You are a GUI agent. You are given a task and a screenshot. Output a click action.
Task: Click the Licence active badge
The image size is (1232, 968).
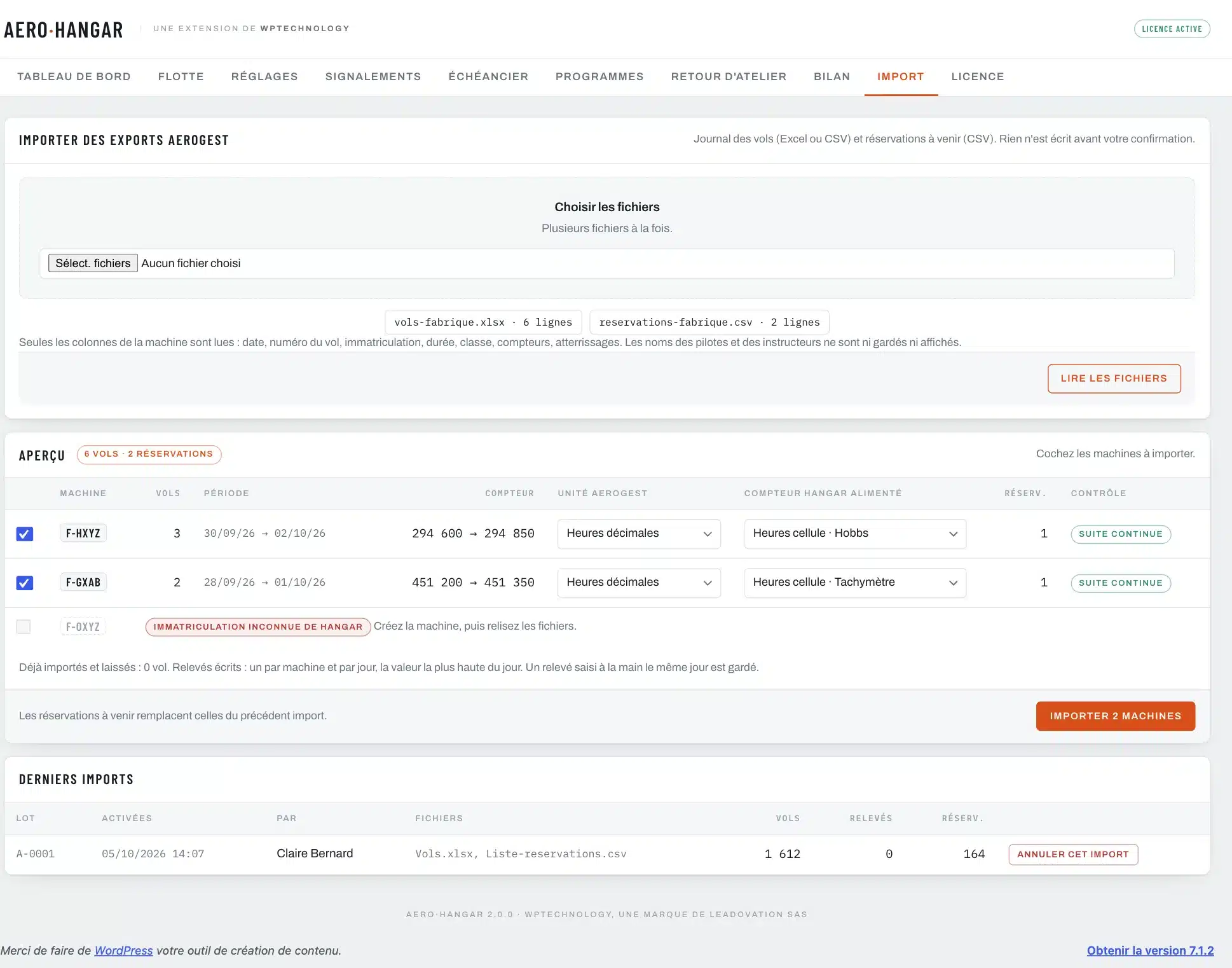(1172, 29)
